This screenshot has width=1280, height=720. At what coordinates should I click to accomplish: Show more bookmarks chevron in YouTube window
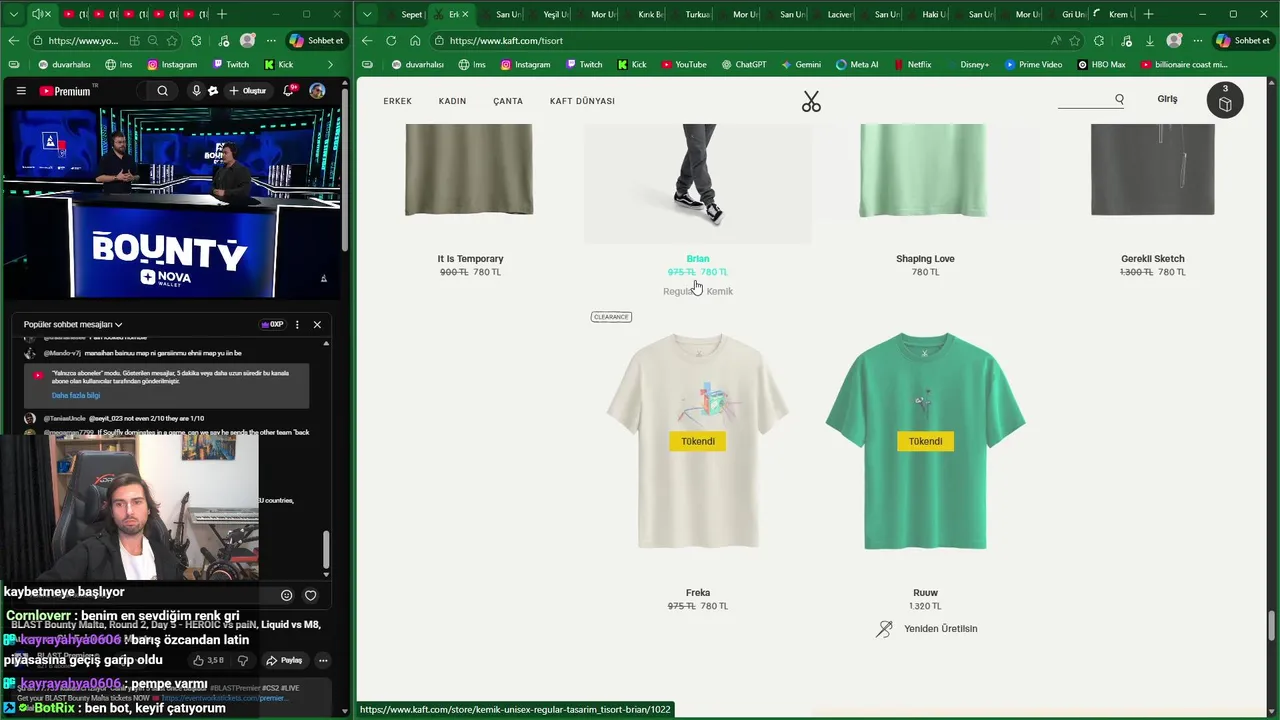[330, 64]
